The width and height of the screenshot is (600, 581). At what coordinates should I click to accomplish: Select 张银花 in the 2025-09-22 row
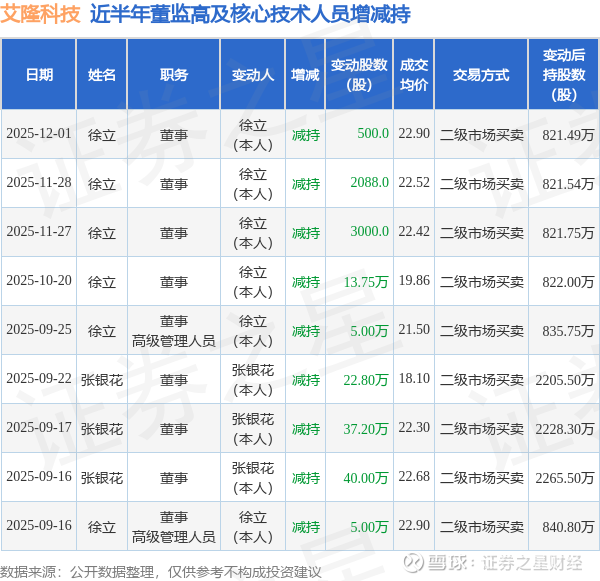(x=102, y=380)
